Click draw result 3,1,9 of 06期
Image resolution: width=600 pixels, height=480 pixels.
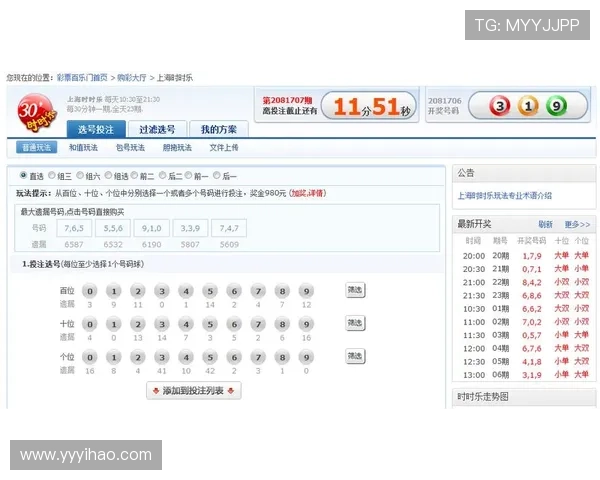(x=532, y=375)
